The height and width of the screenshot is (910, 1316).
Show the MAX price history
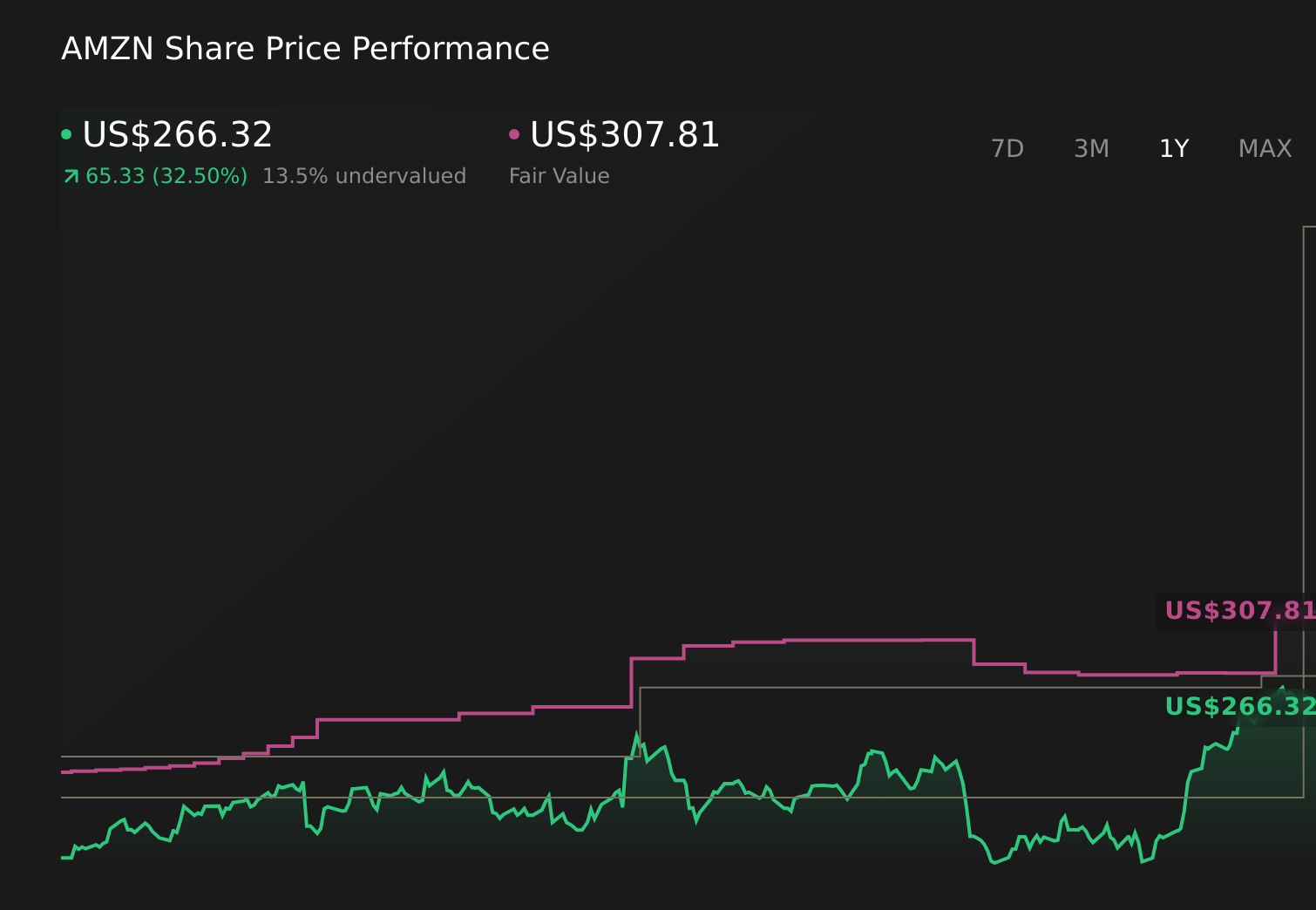pyautogui.click(x=1265, y=149)
